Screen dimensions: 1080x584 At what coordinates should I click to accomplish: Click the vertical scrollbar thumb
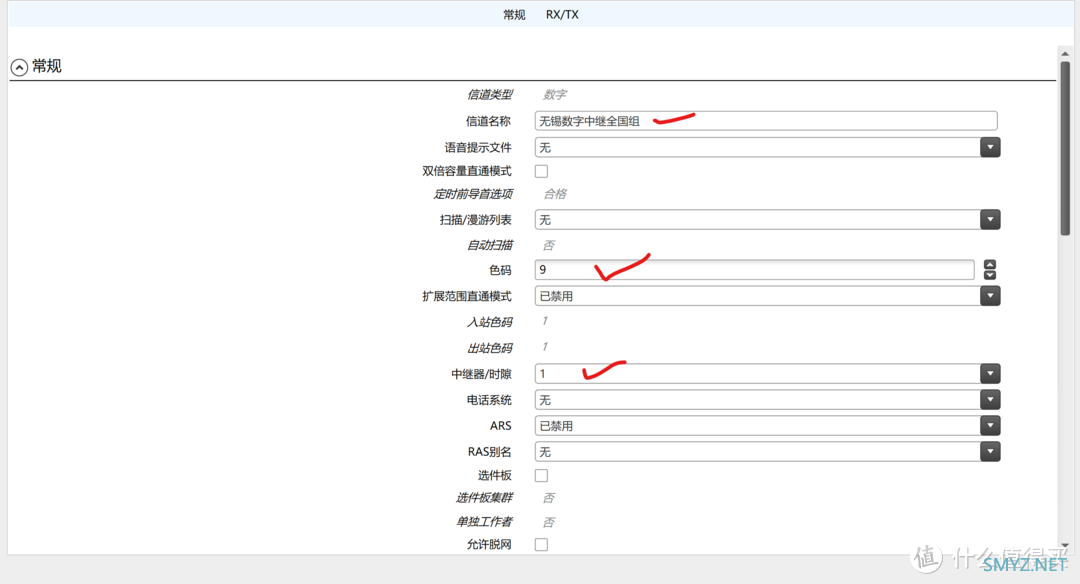[1065, 149]
